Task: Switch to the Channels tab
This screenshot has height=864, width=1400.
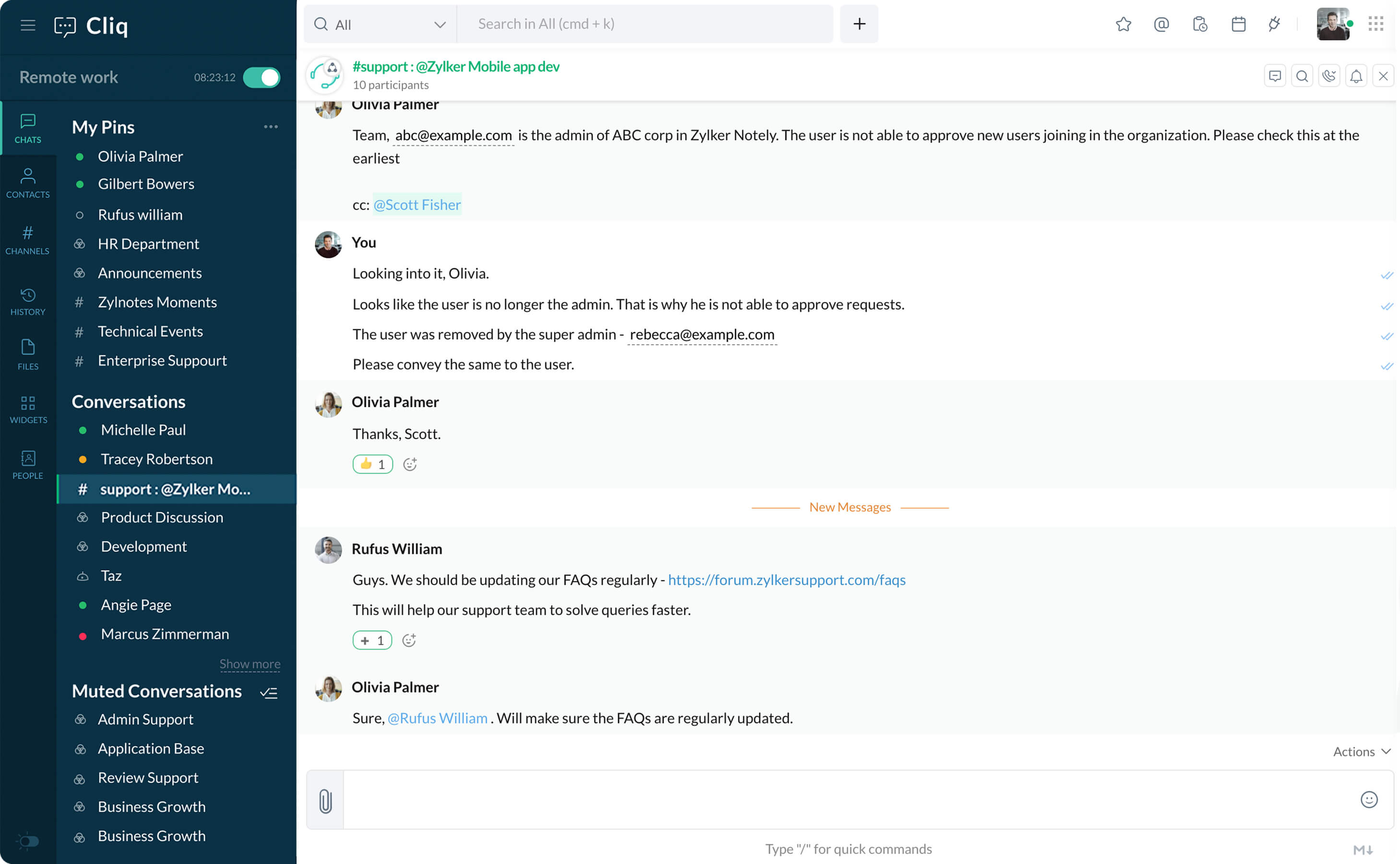Action: (28, 240)
